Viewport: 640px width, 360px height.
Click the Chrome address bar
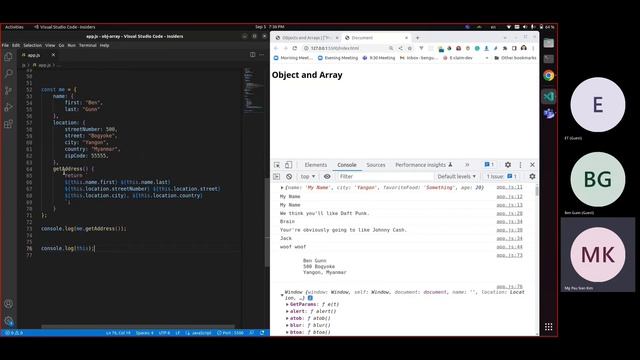tap(347, 48)
